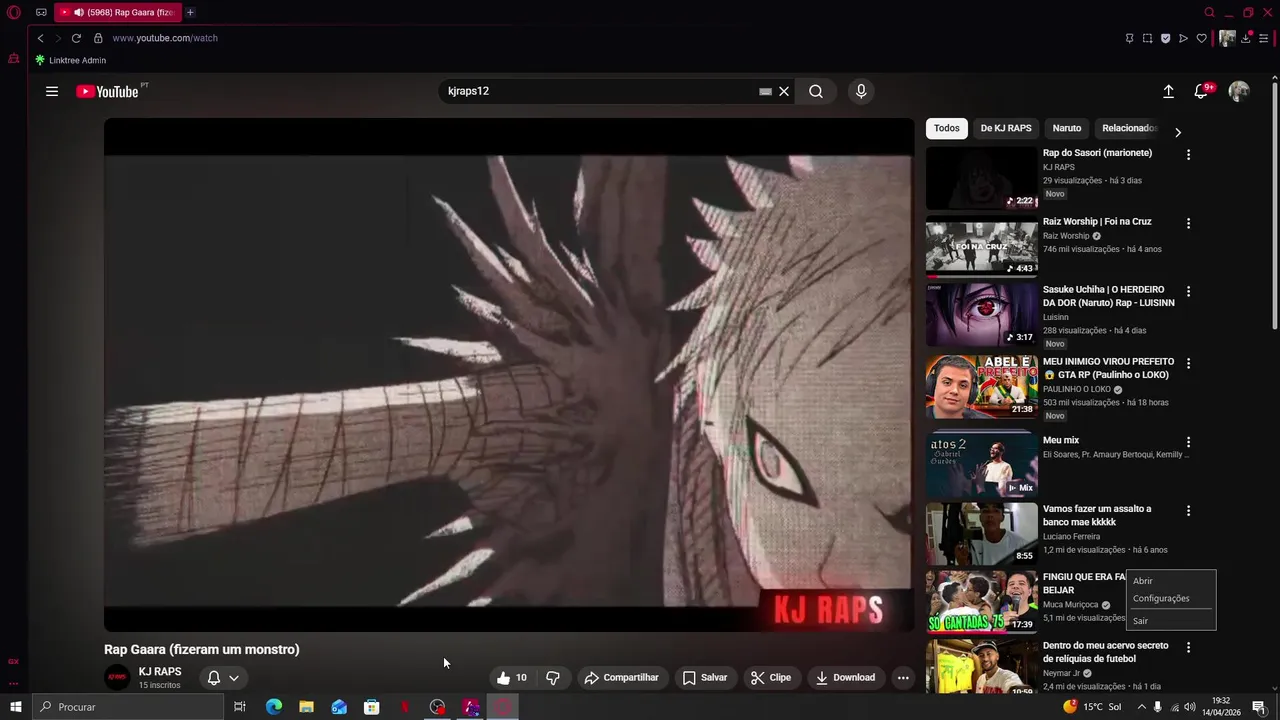Image resolution: width=1280 pixels, height=720 pixels.
Task: Open options for Sasuke Uchiha rap video
Action: click(x=1188, y=292)
